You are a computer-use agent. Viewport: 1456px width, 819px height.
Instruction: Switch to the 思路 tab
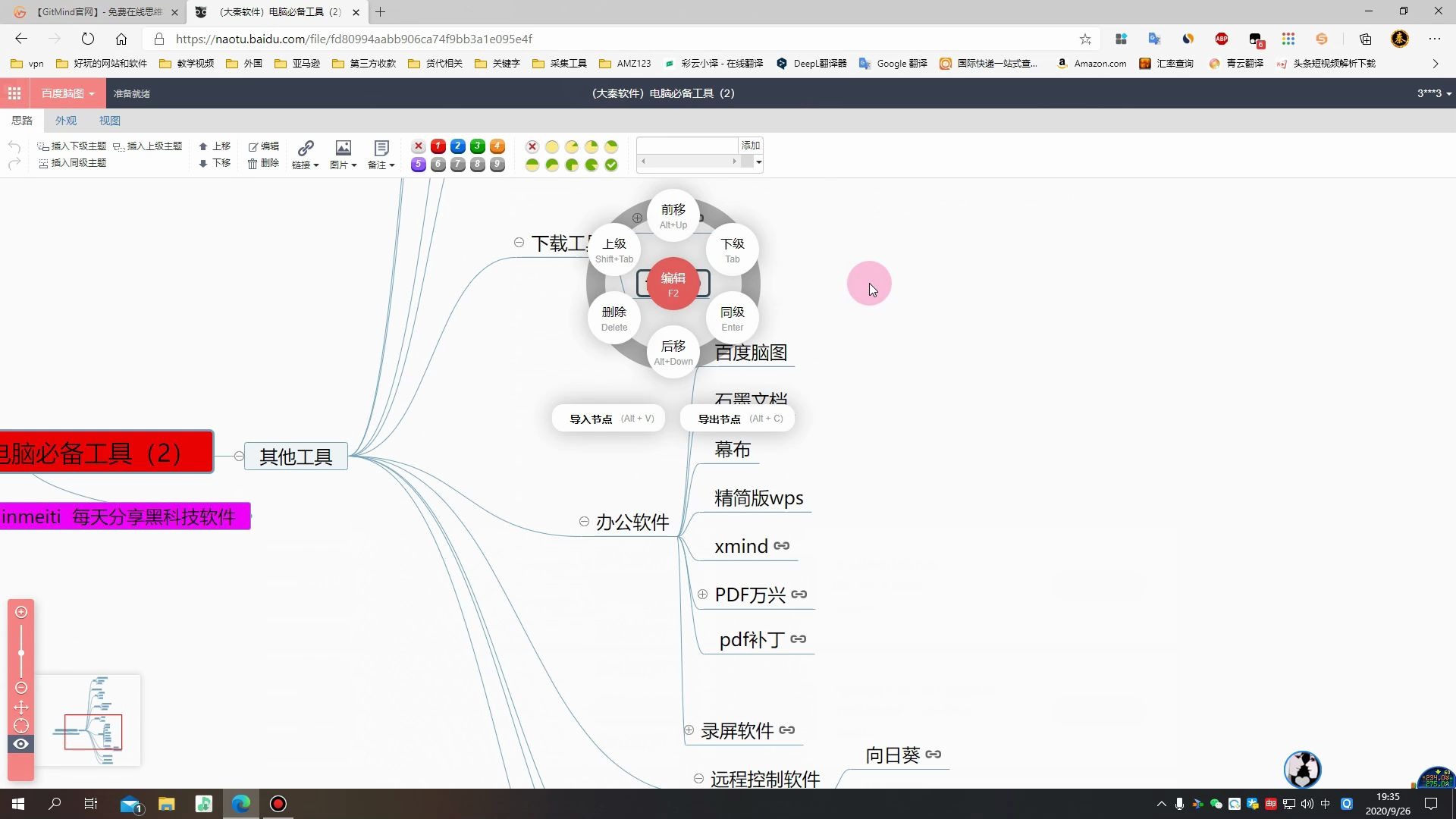click(x=22, y=121)
